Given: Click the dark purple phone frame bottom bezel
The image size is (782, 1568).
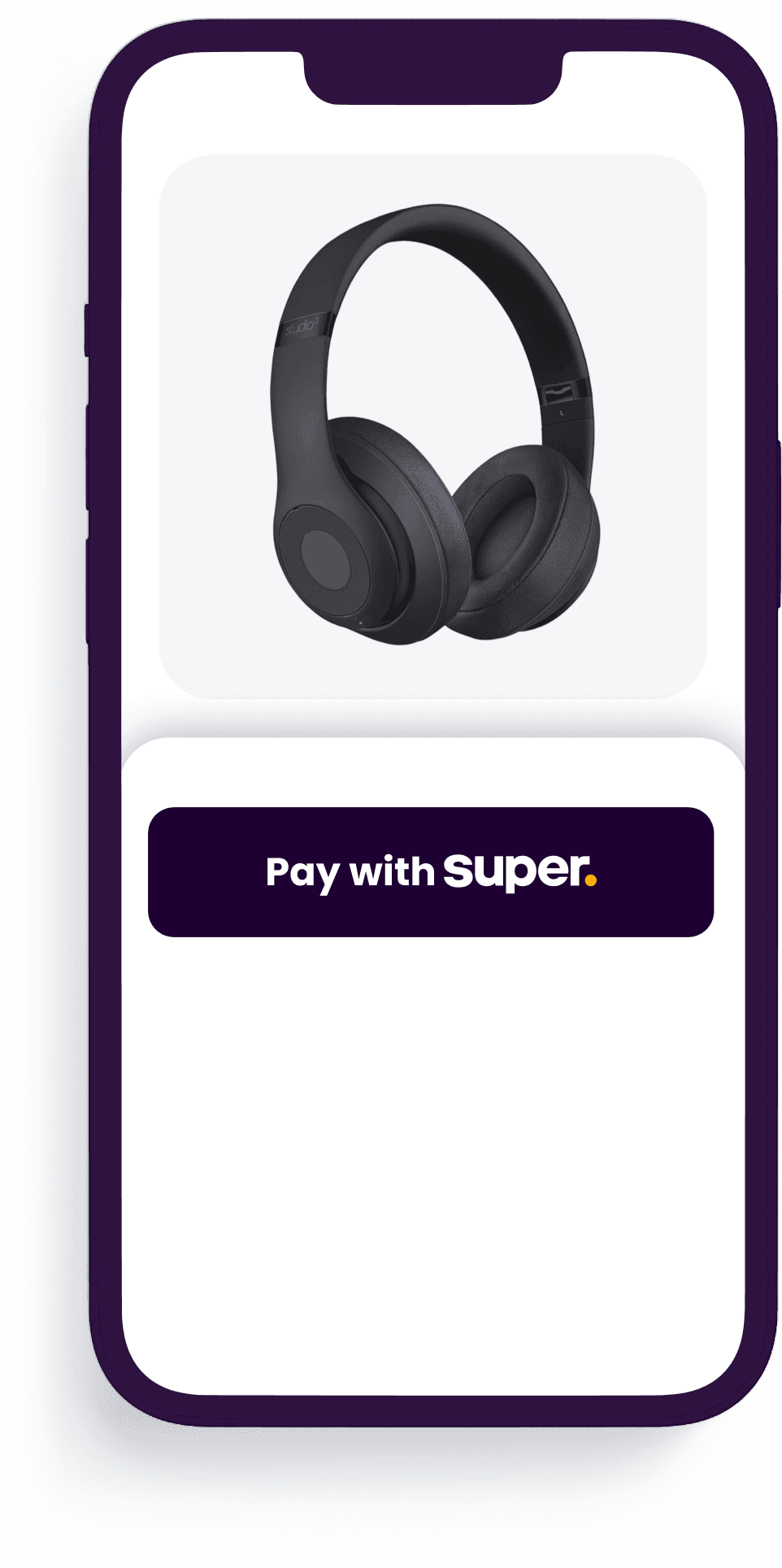Looking at the screenshot, I should click(432, 1410).
